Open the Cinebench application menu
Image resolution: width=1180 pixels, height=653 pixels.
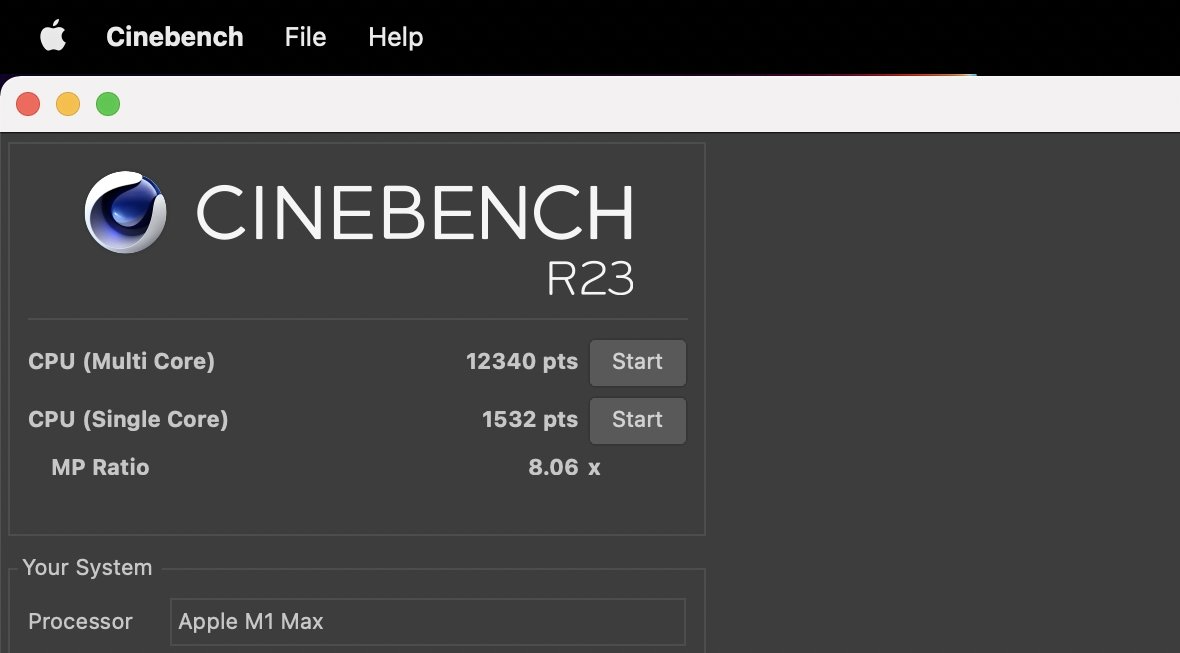click(x=175, y=37)
